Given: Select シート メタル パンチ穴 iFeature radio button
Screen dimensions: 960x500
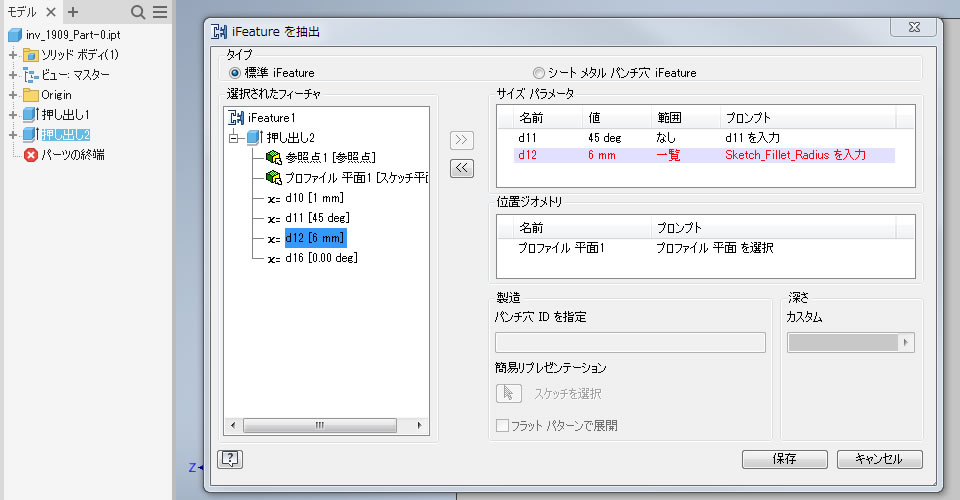Looking at the screenshot, I should 538,73.
